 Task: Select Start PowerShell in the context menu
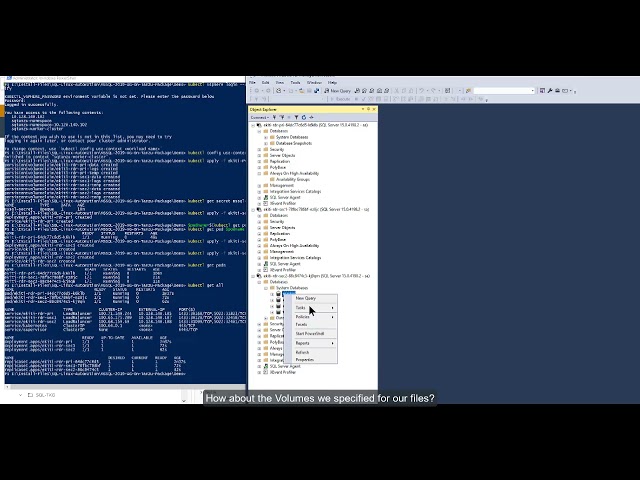[x=310, y=333]
